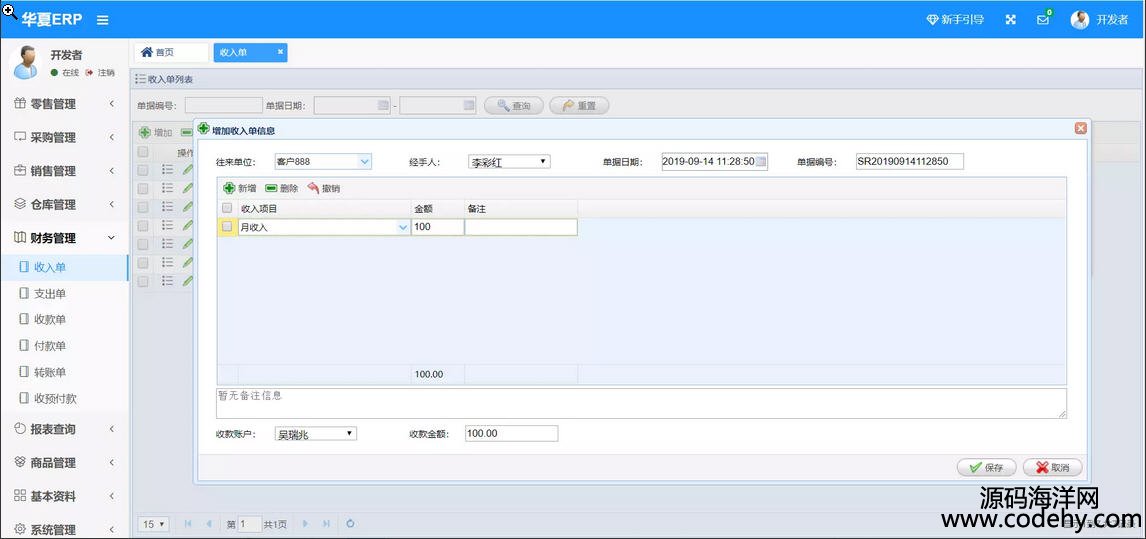Go to the next page in the pagination bar

point(306,524)
